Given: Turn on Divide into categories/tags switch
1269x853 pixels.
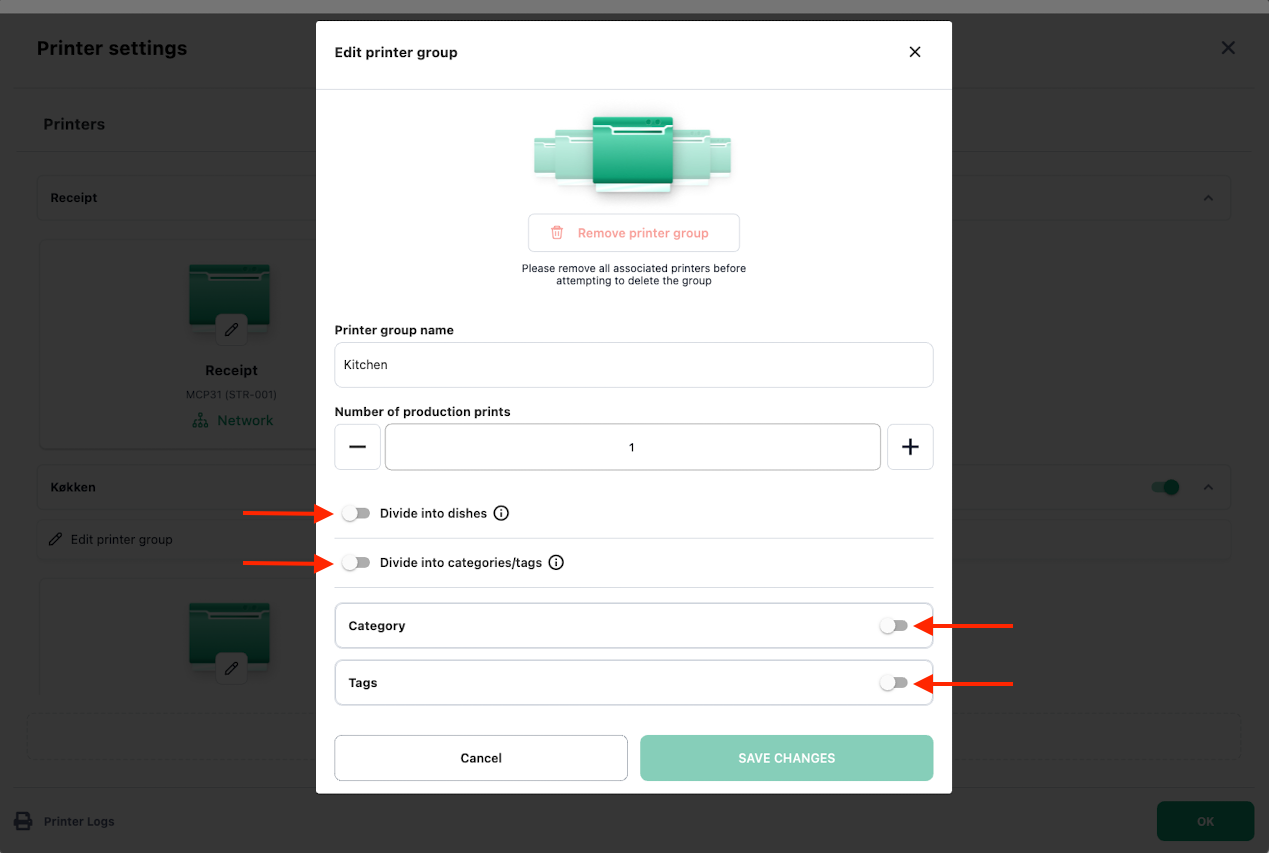Looking at the screenshot, I should (356, 562).
